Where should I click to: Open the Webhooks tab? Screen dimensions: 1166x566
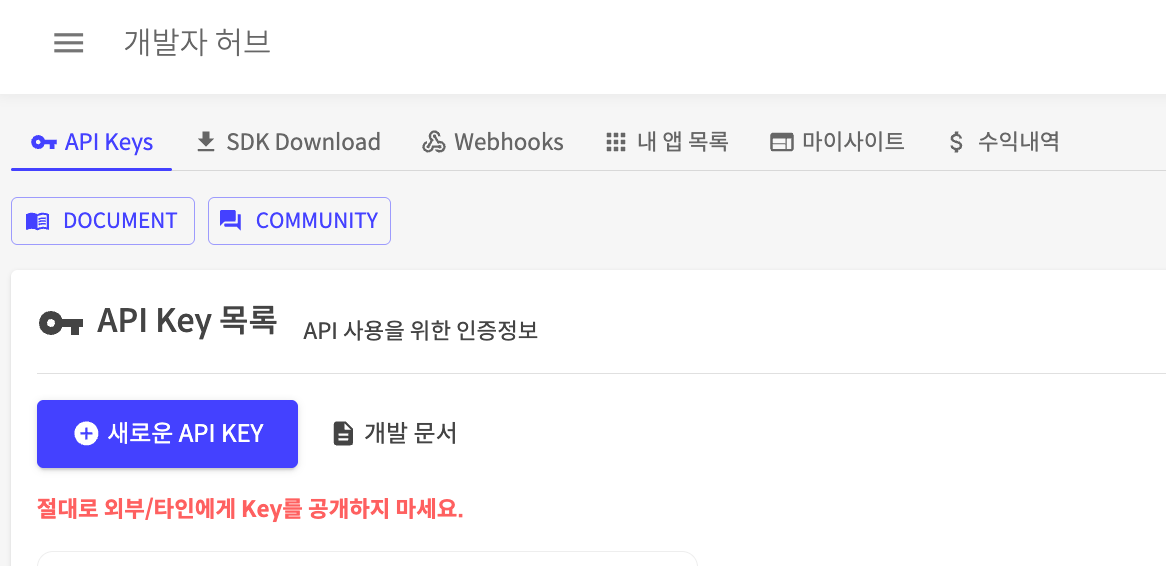point(493,141)
